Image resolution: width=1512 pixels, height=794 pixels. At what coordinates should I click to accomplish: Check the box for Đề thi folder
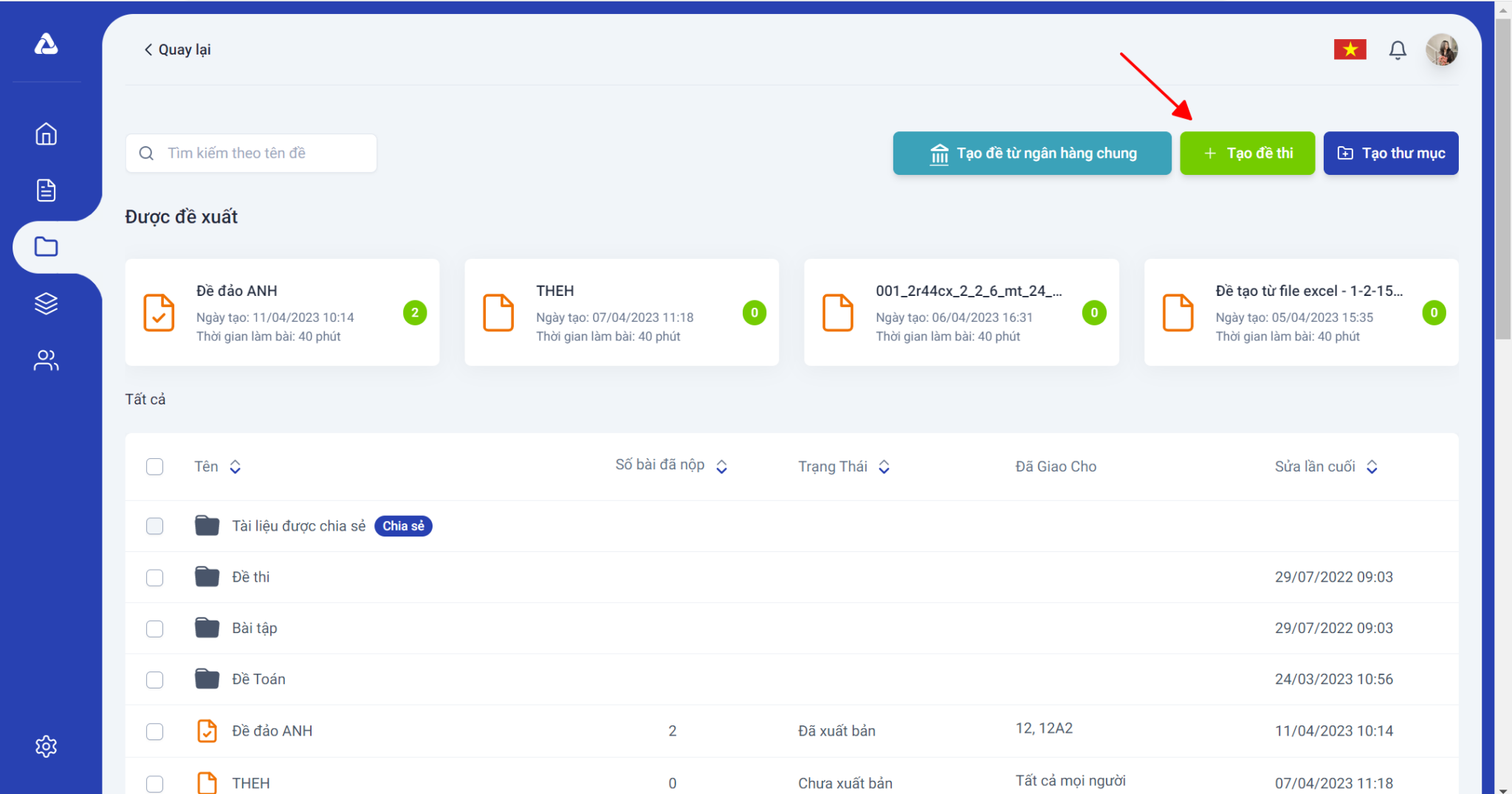point(154,577)
